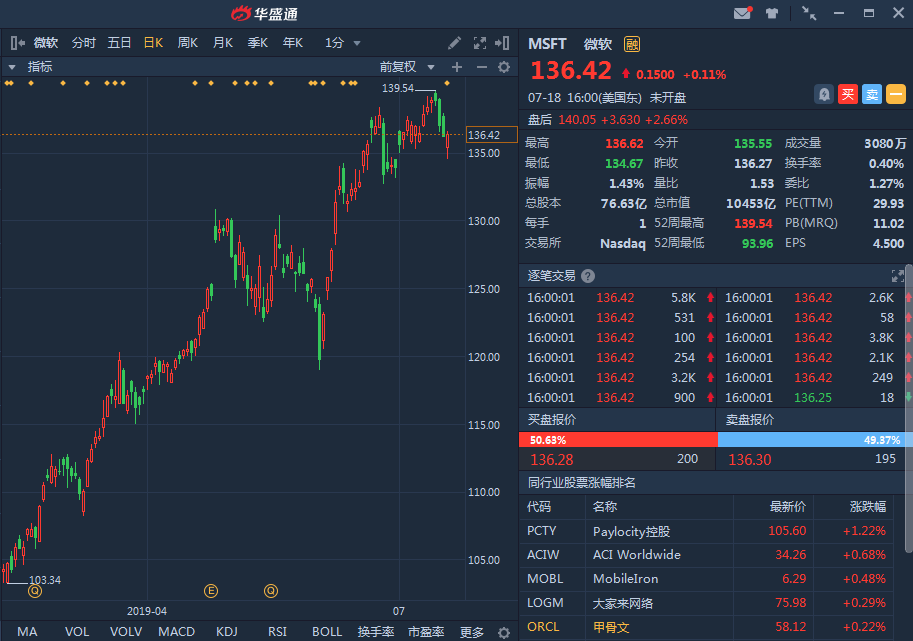Click the 微软 stock name in toolbar

click(x=45, y=43)
